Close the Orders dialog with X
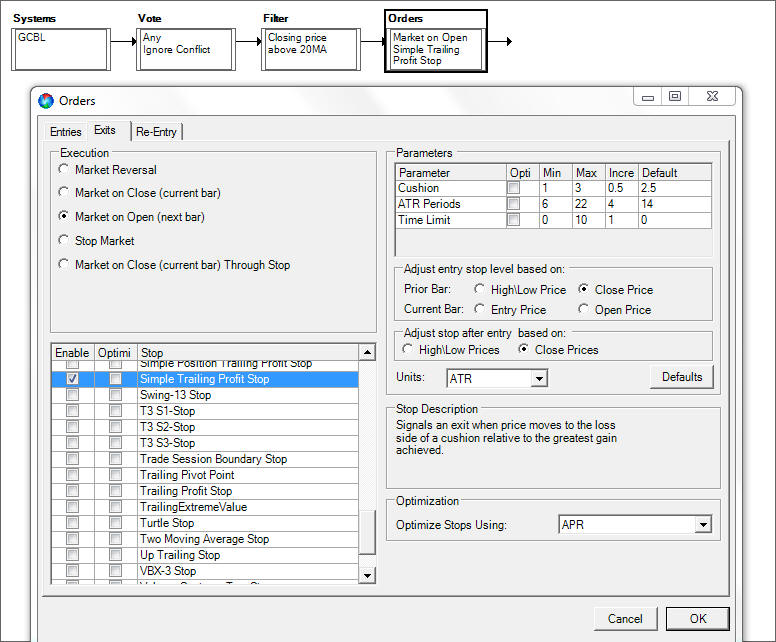Screen dimensions: 776x642 712,97
